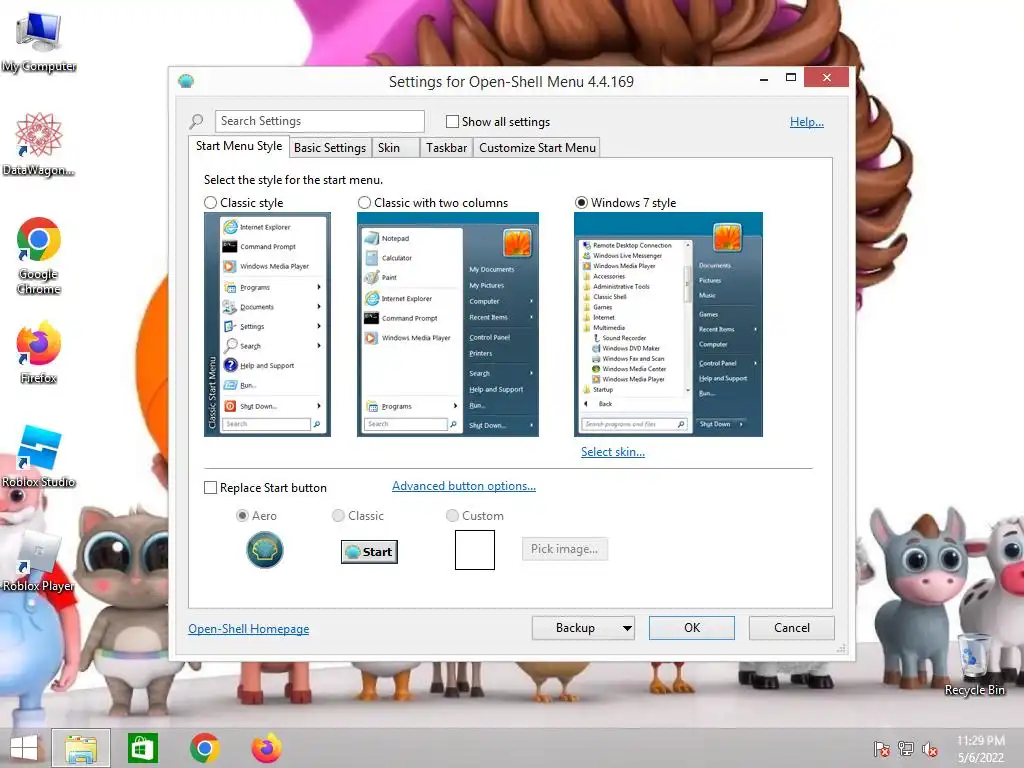The image size is (1024, 768).
Task: Click the Open-Shell shell icon in title bar
Action: 186,81
